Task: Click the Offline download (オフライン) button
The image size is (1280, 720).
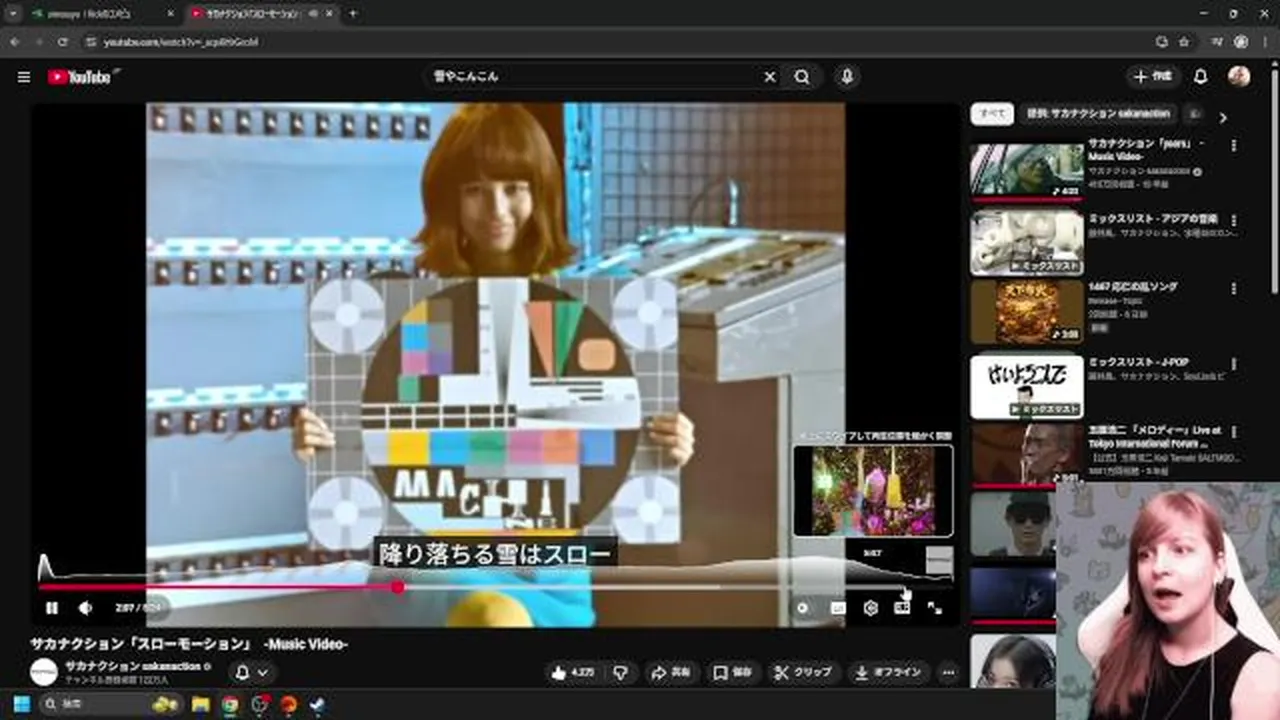Action: 888,672
